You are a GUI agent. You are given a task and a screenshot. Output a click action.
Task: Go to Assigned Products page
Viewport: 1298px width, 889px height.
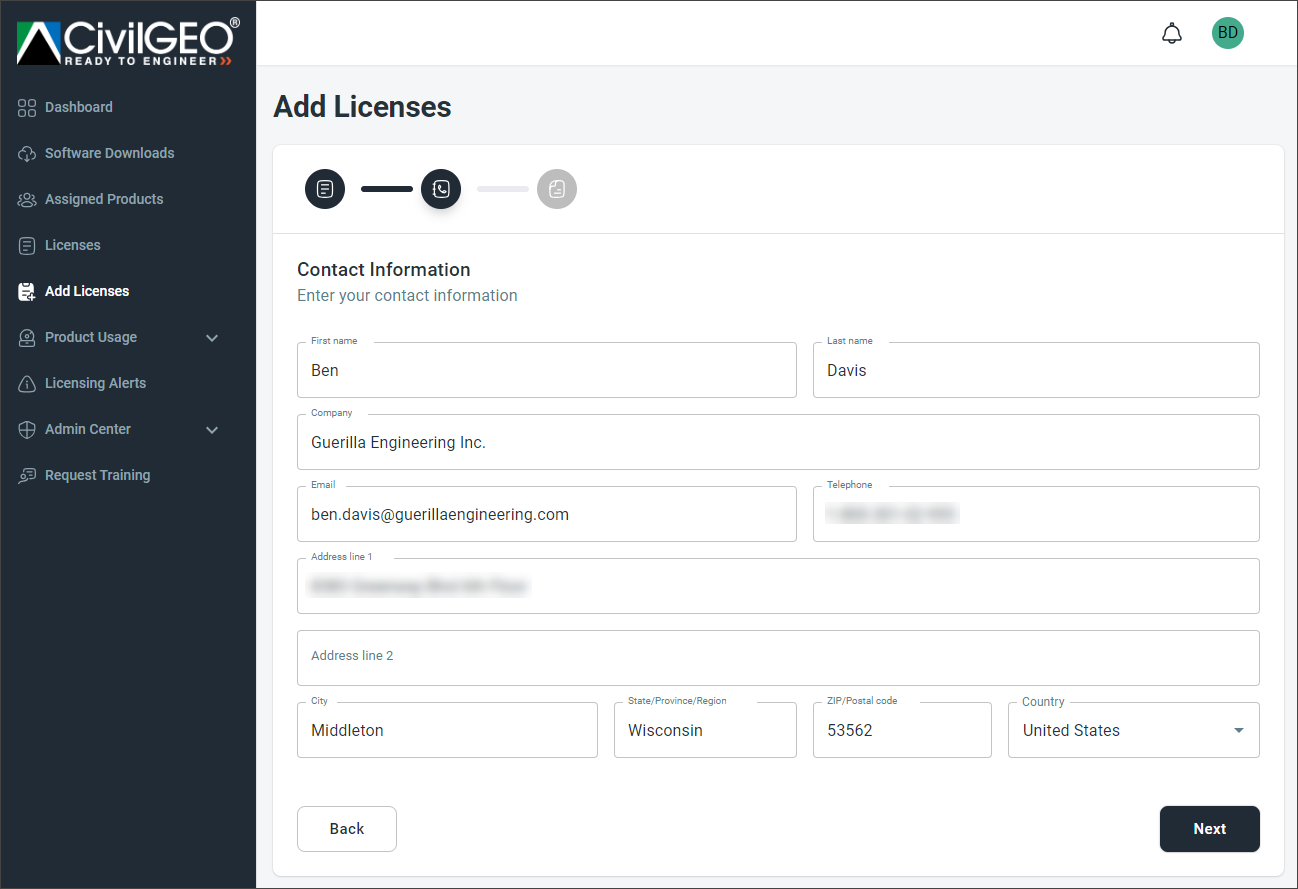[x=103, y=200]
